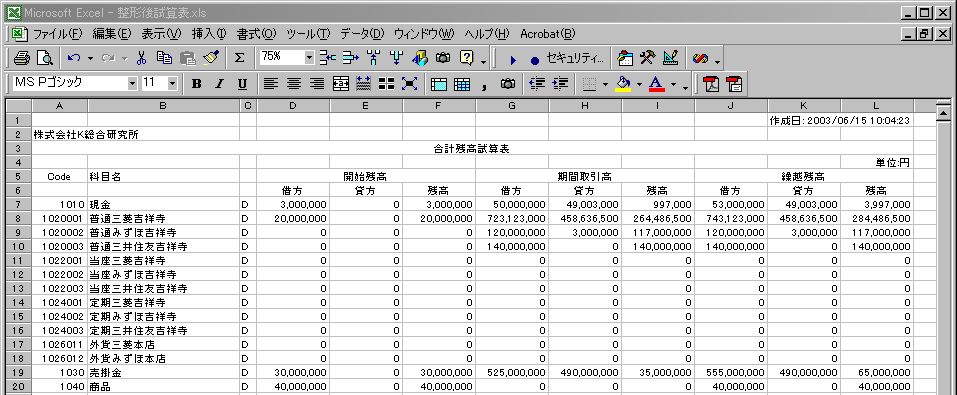Open Print Preview with the magnifier icon
The height and width of the screenshot is (395, 957).
pyautogui.click(x=44, y=59)
